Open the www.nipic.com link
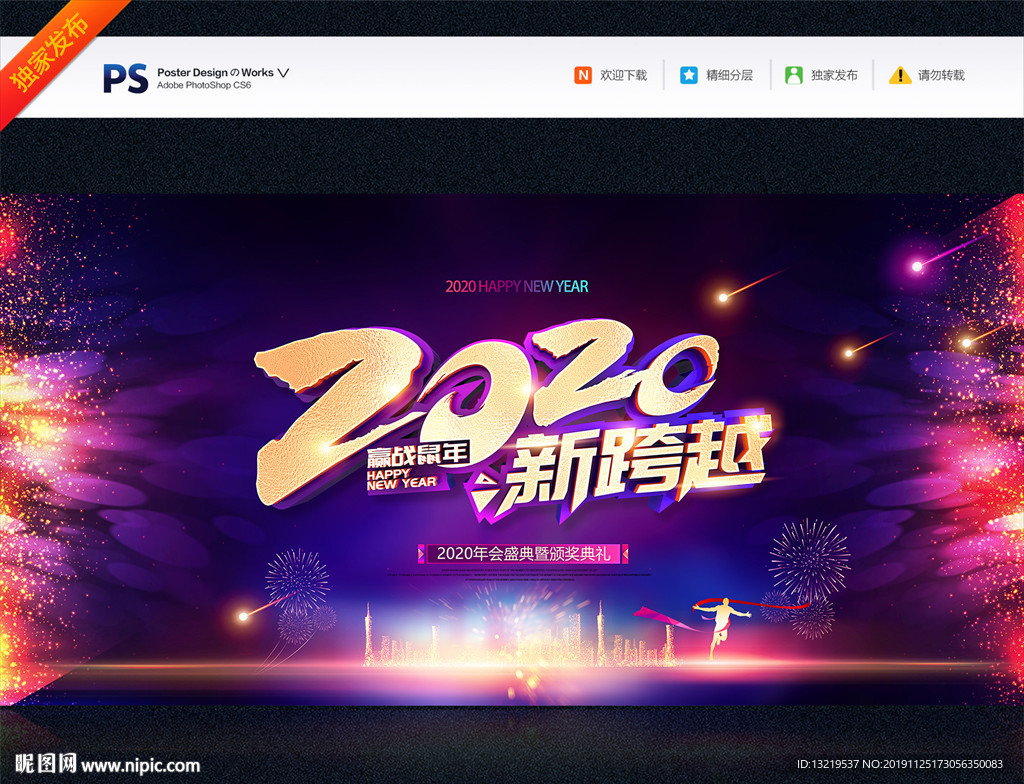This screenshot has height=784, width=1024. 140,765
